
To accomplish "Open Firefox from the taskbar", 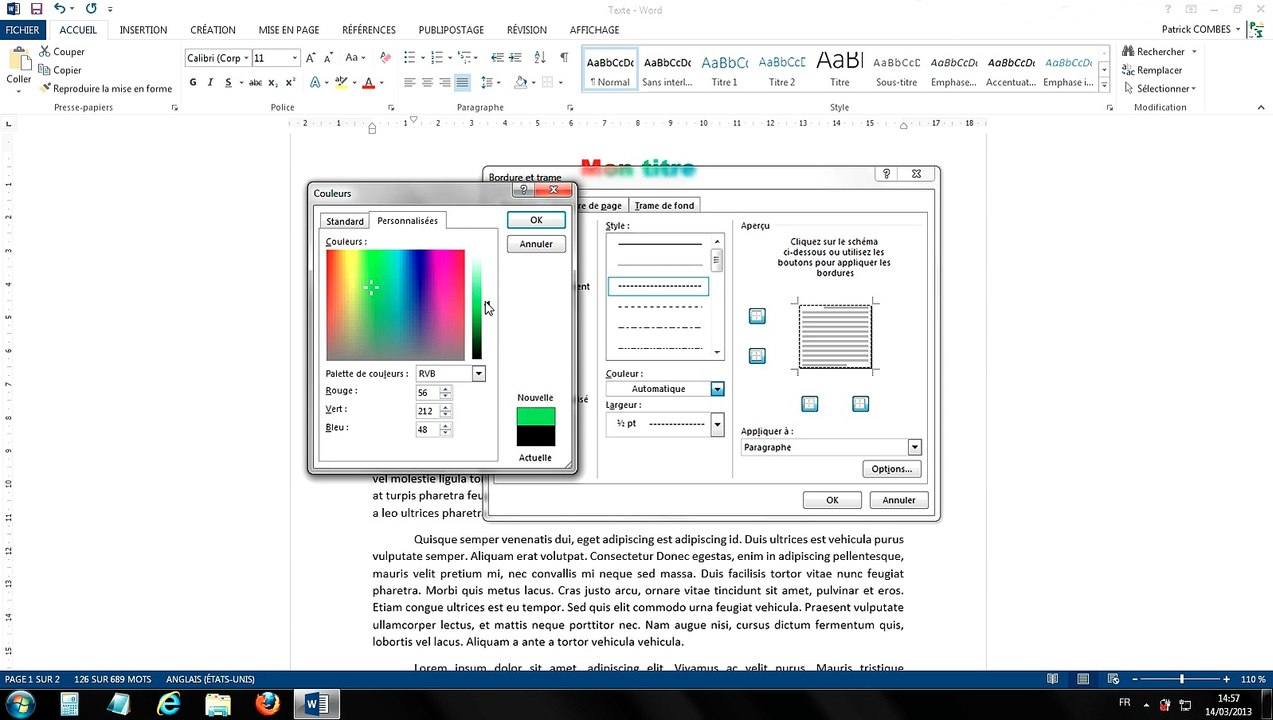I will point(267,704).
